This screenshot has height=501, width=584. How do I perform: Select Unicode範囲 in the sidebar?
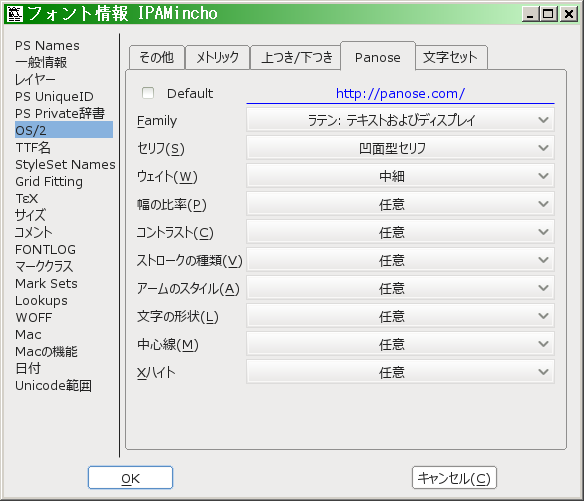click(x=53, y=386)
